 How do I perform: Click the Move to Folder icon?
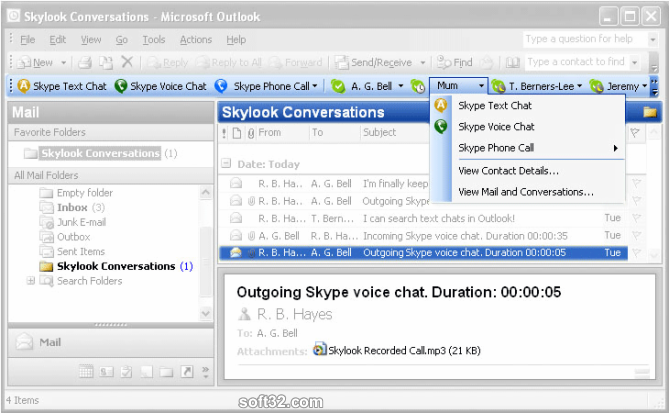106,63
